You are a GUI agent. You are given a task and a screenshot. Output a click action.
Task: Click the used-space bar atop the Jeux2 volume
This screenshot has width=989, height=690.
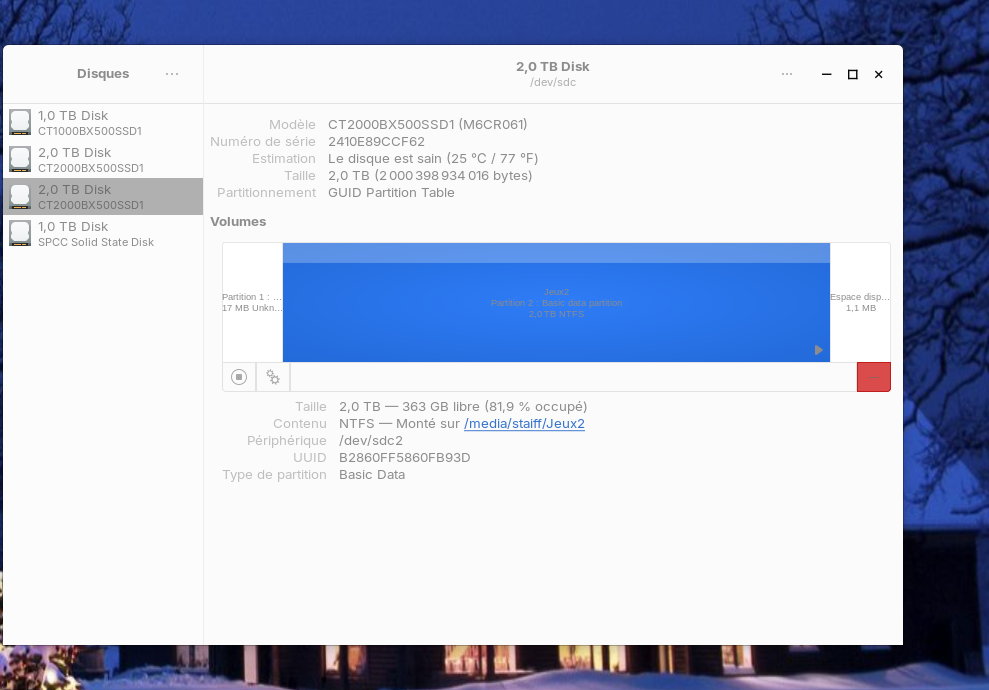pyautogui.click(x=556, y=253)
